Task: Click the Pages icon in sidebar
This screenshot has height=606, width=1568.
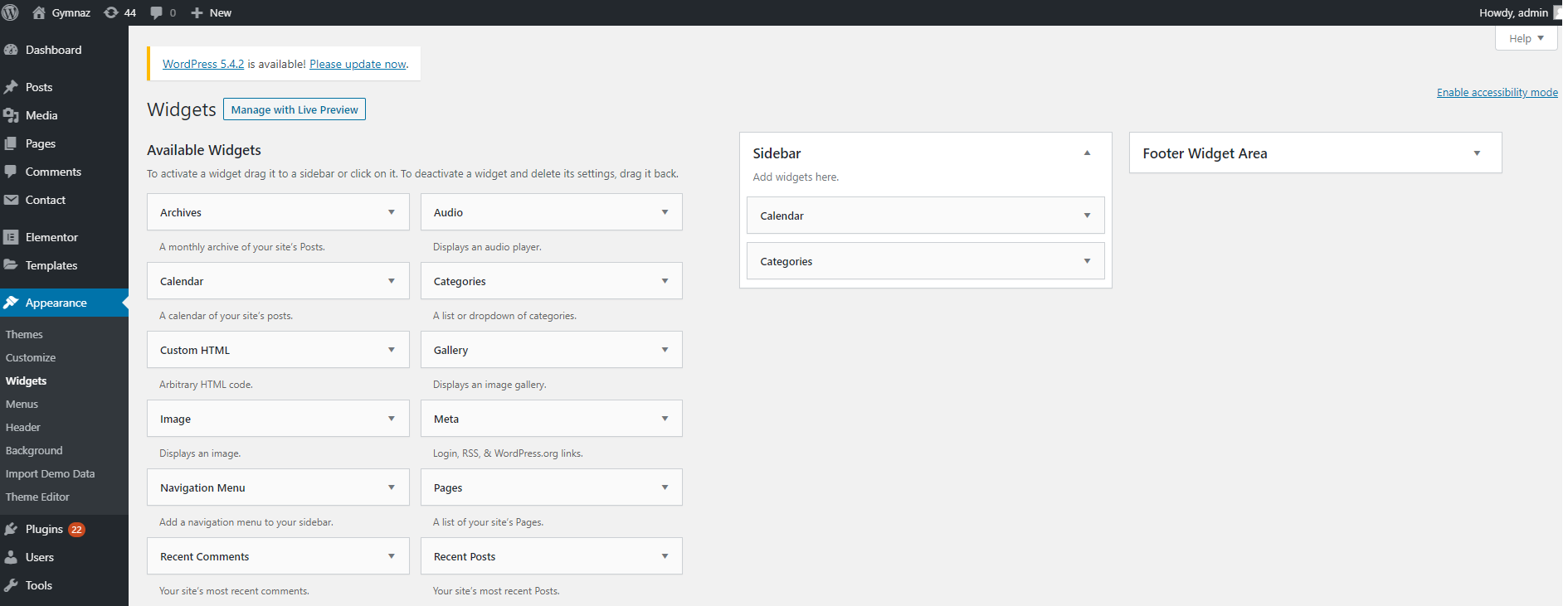Action: tap(11, 143)
